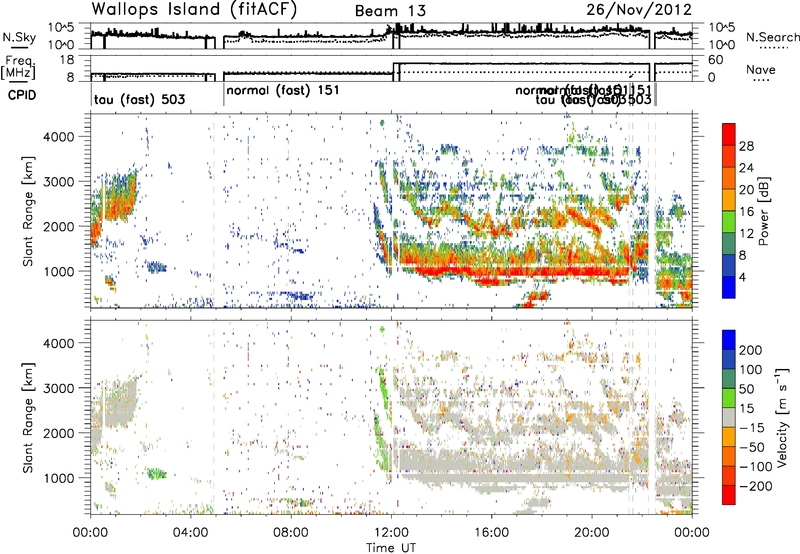This screenshot has width=800, height=554.
Task: Click the power range-time plot panel
Action: point(391,211)
